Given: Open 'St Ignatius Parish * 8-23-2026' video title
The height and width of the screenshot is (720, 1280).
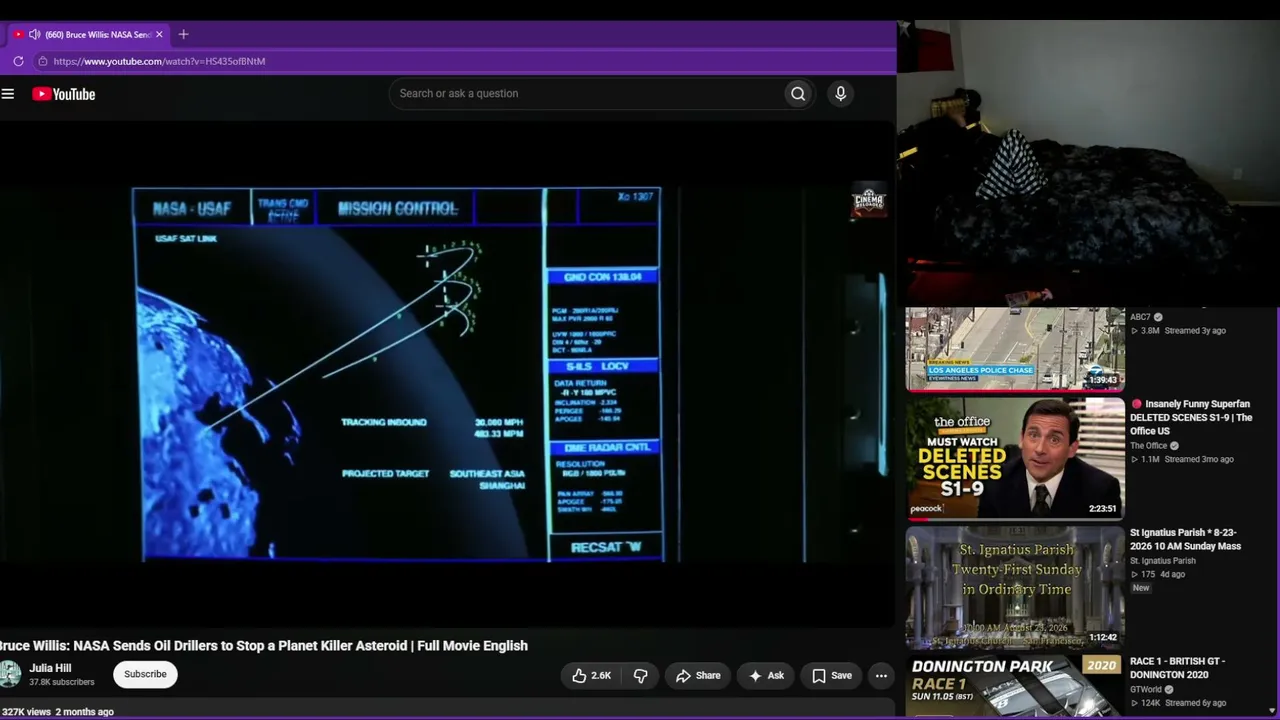Looking at the screenshot, I should 1186,539.
